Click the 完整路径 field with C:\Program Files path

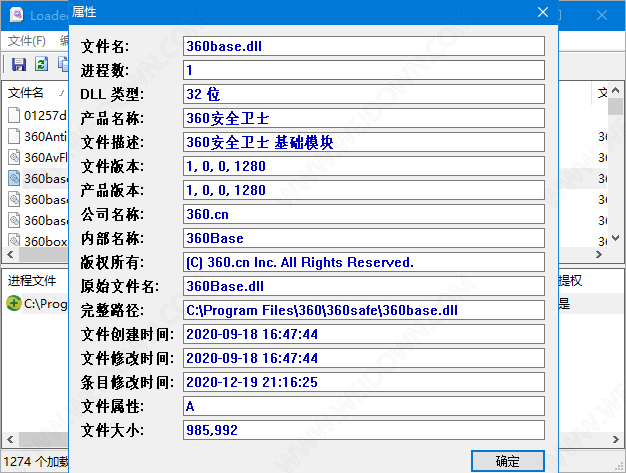[364, 310]
